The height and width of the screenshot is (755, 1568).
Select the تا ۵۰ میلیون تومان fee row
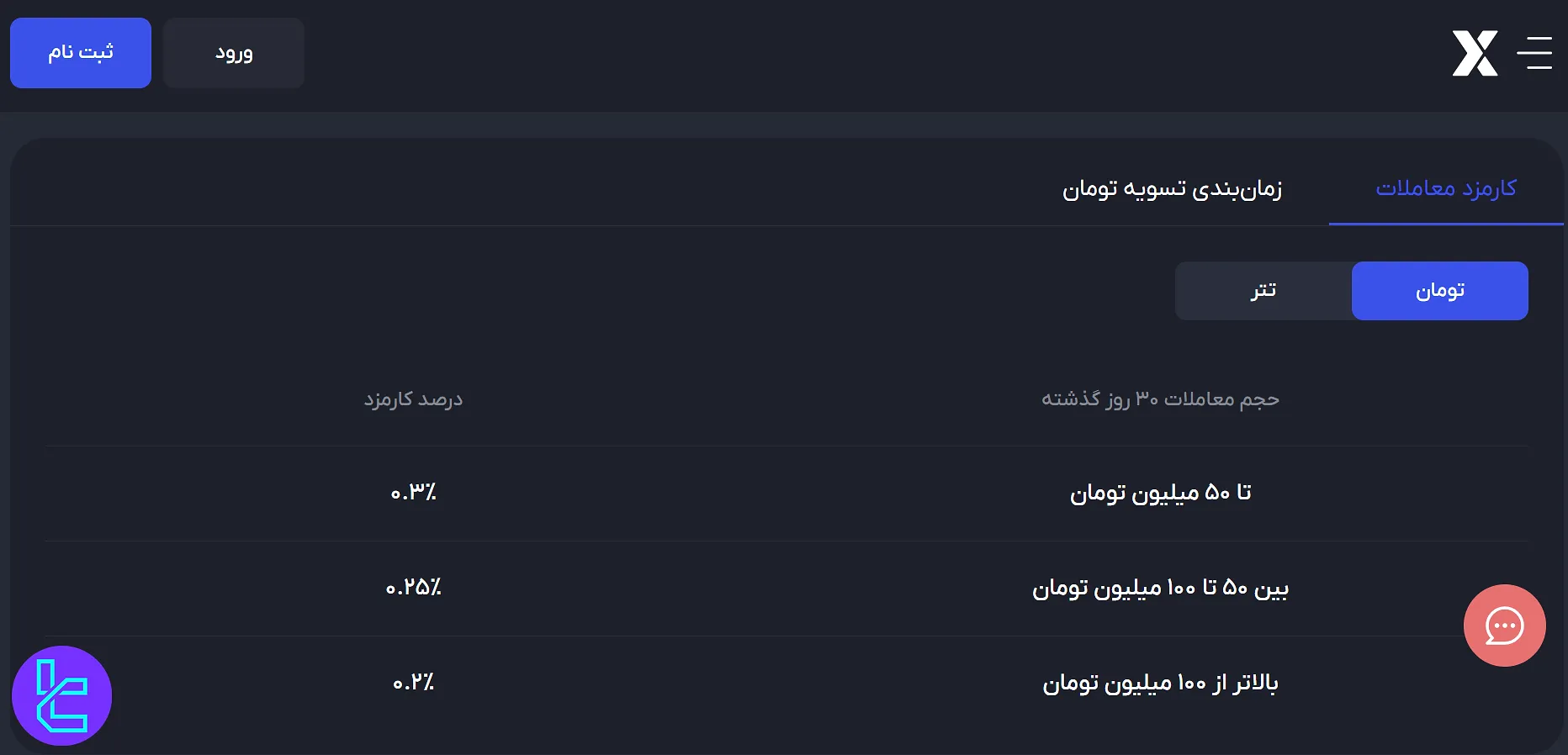click(x=1161, y=493)
